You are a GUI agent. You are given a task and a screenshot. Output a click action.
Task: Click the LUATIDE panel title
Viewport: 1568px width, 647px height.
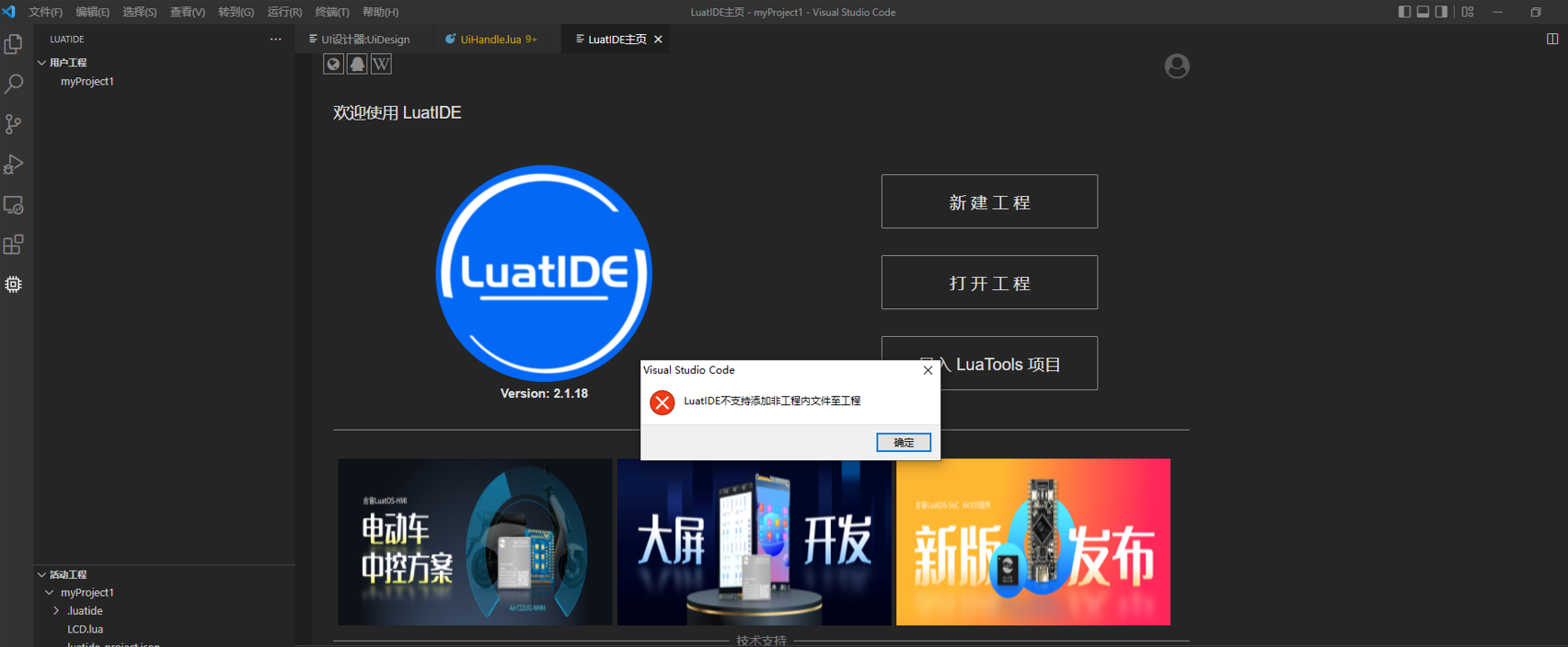tap(67, 40)
